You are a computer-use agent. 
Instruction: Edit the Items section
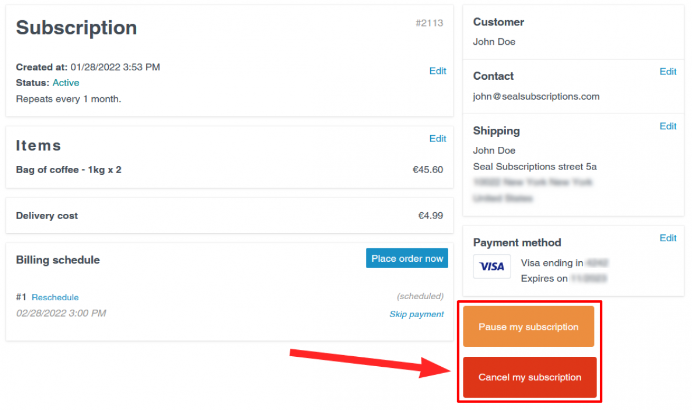437,139
